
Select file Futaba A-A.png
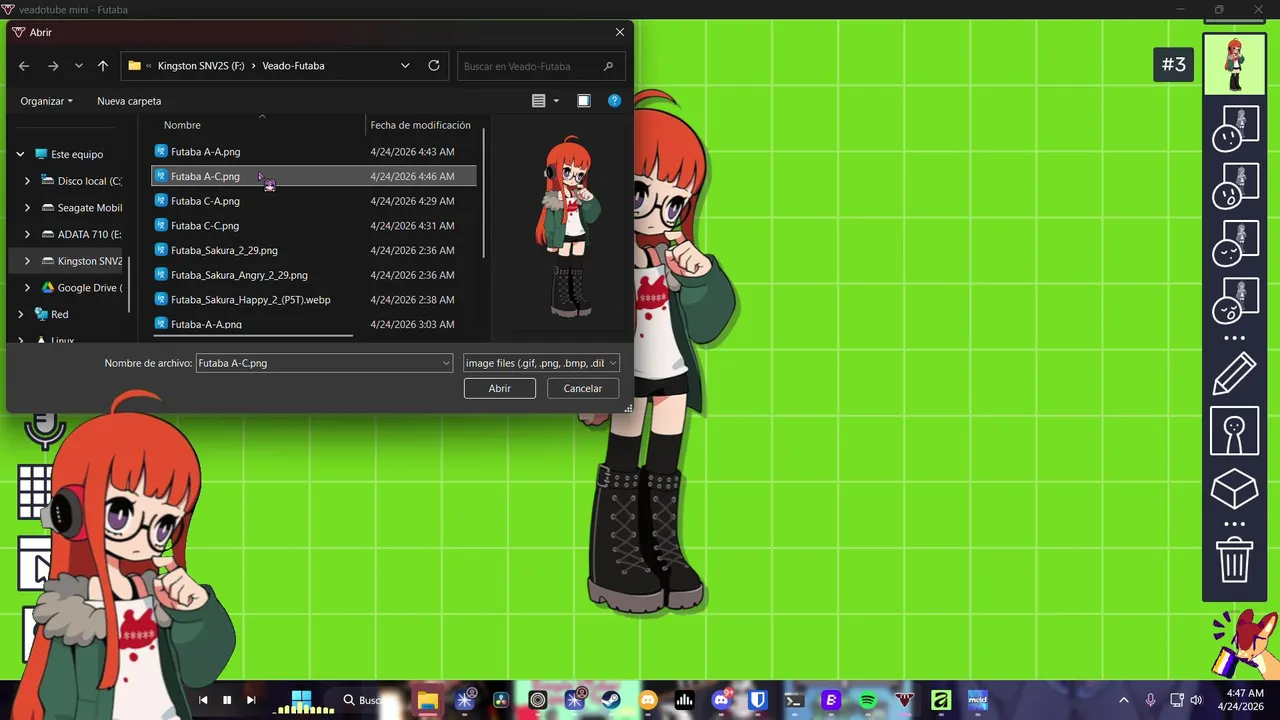313,152
